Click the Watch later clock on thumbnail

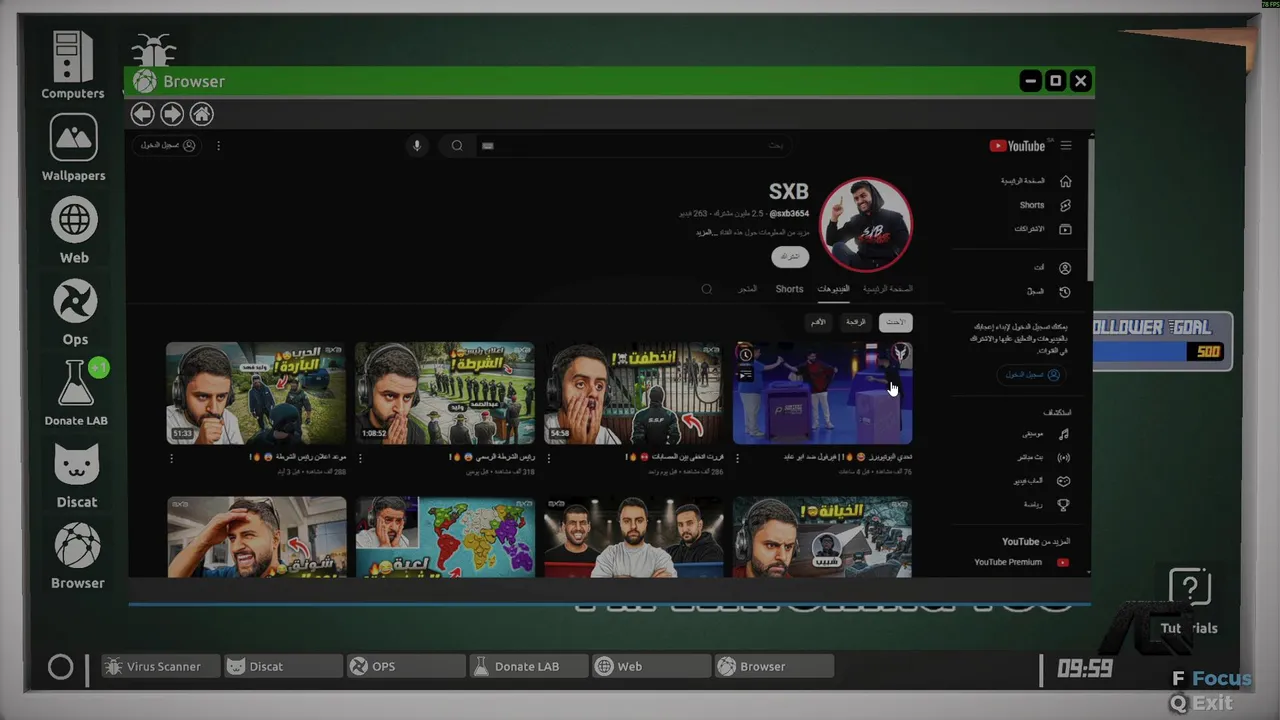745,355
